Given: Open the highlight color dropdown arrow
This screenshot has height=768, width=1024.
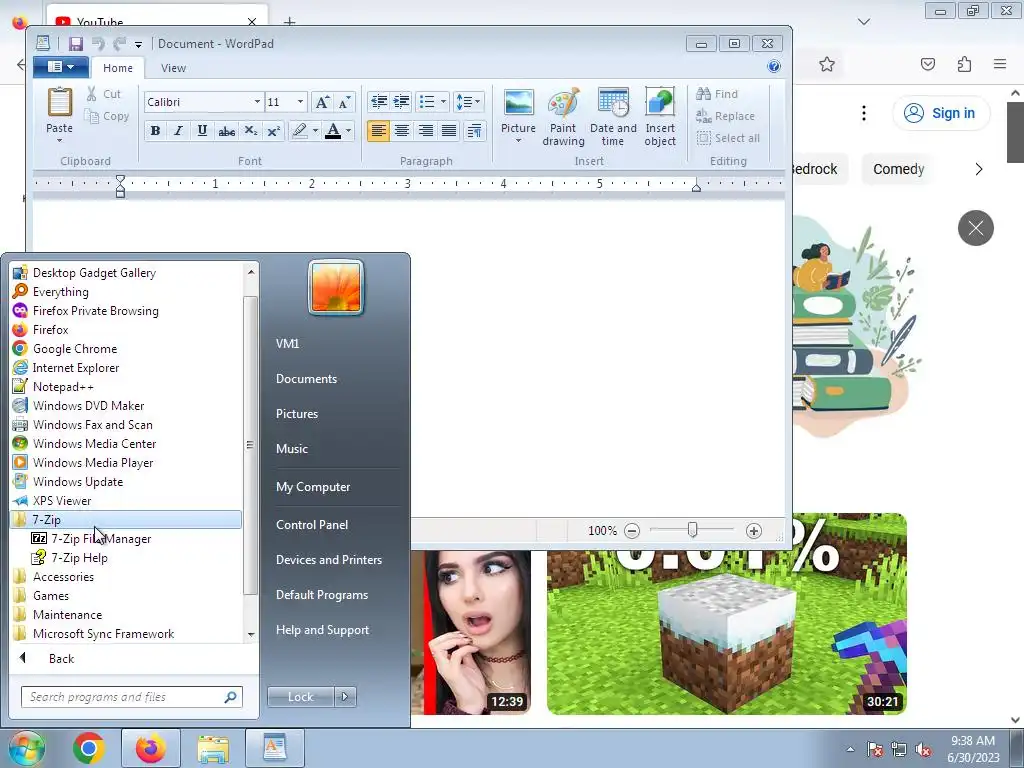Looking at the screenshot, I should pos(315,131).
